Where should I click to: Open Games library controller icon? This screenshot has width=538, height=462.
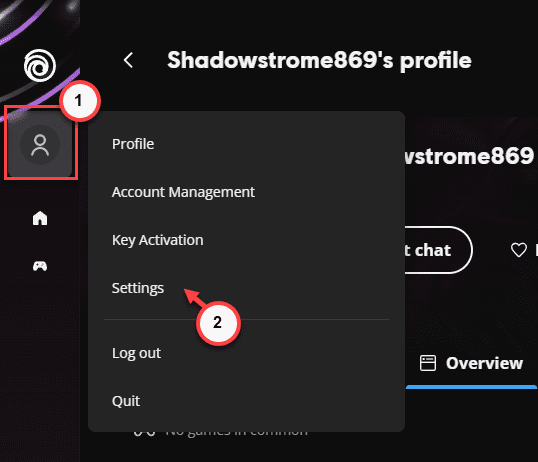click(40, 266)
